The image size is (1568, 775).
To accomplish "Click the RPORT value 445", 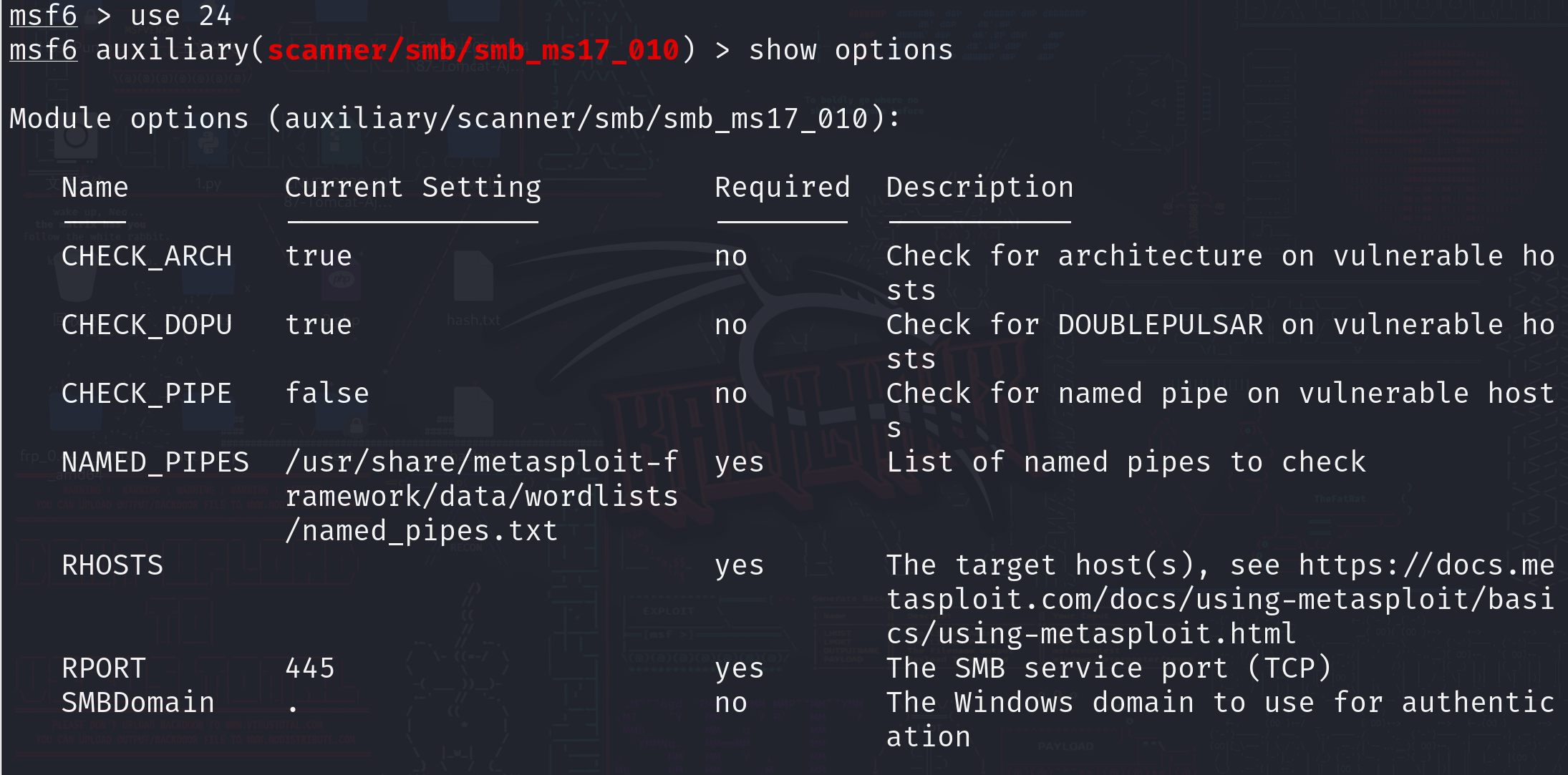I will click(309, 668).
